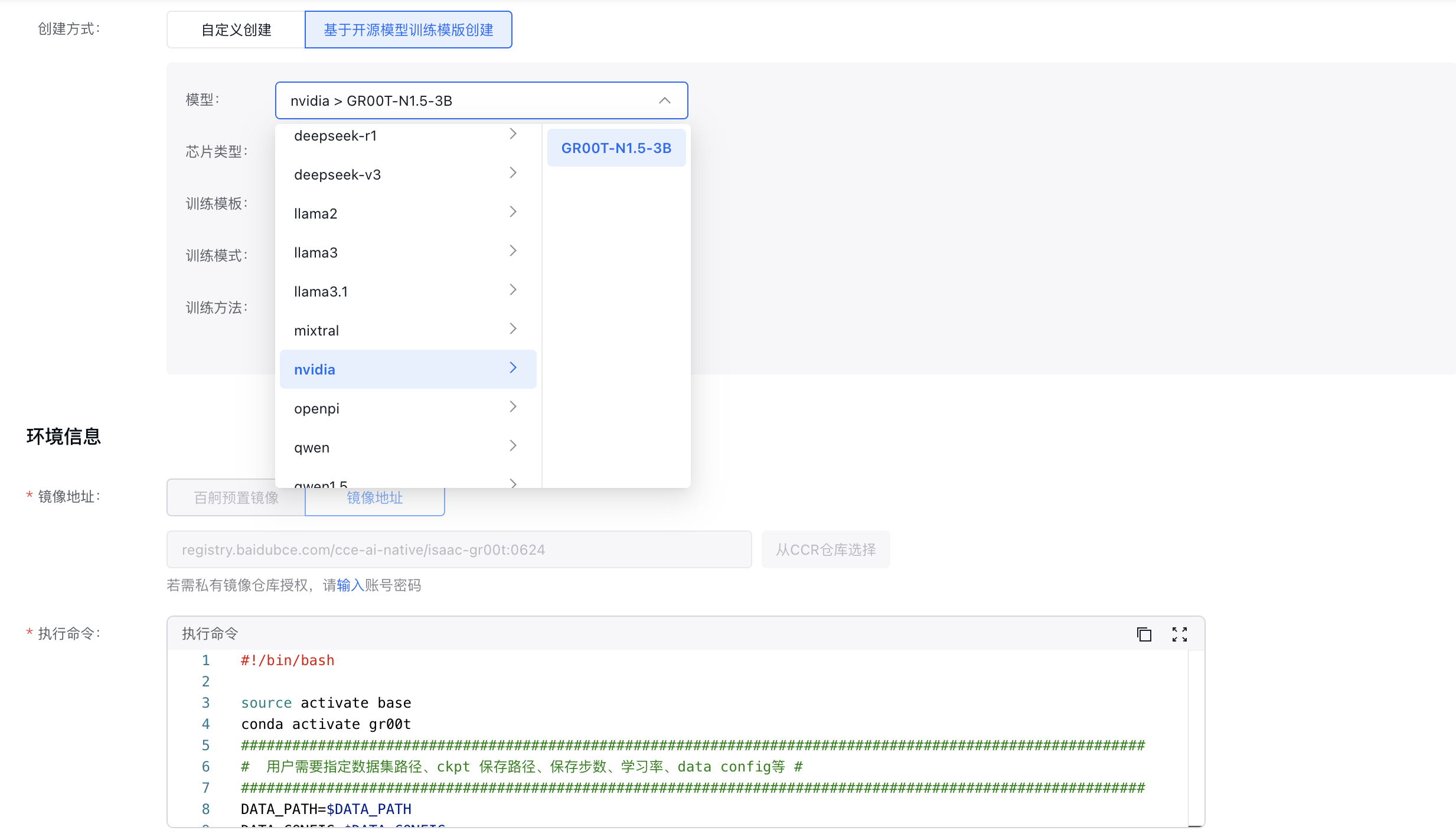Viewport: 1456px width, 840px height.
Task: Click 从CCR仓库选择 button
Action: point(826,549)
